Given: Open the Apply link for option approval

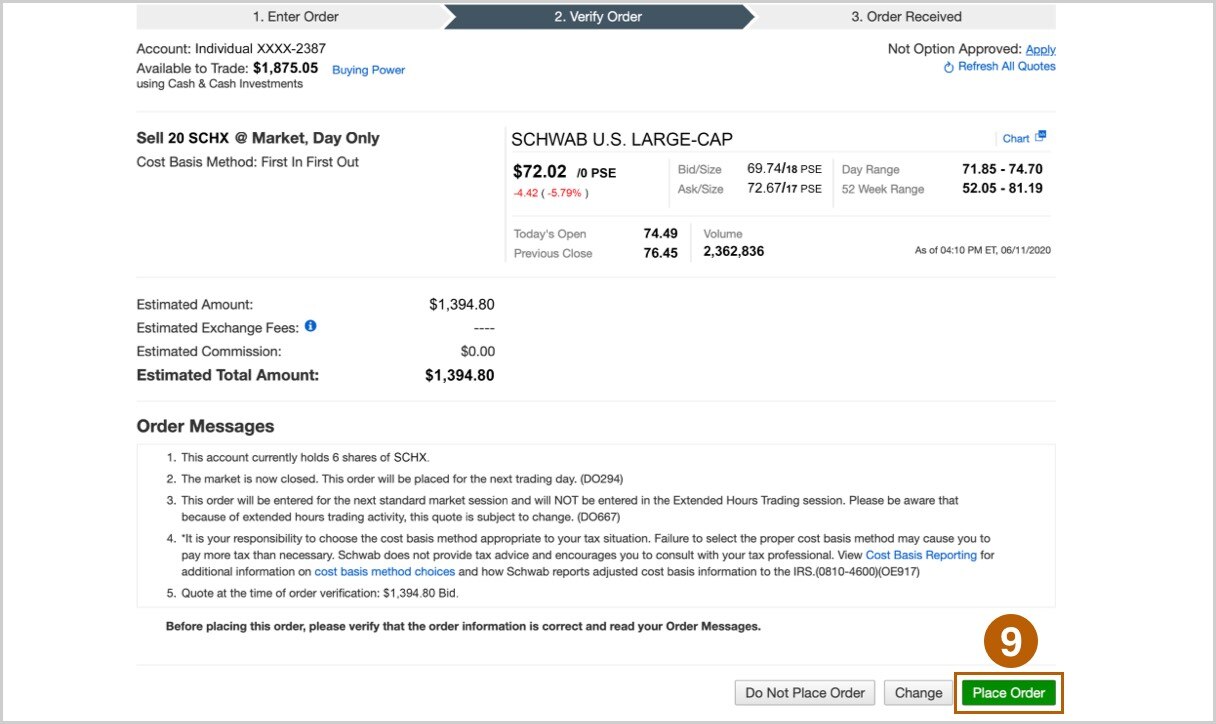Looking at the screenshot, I should pos(1041,49).
